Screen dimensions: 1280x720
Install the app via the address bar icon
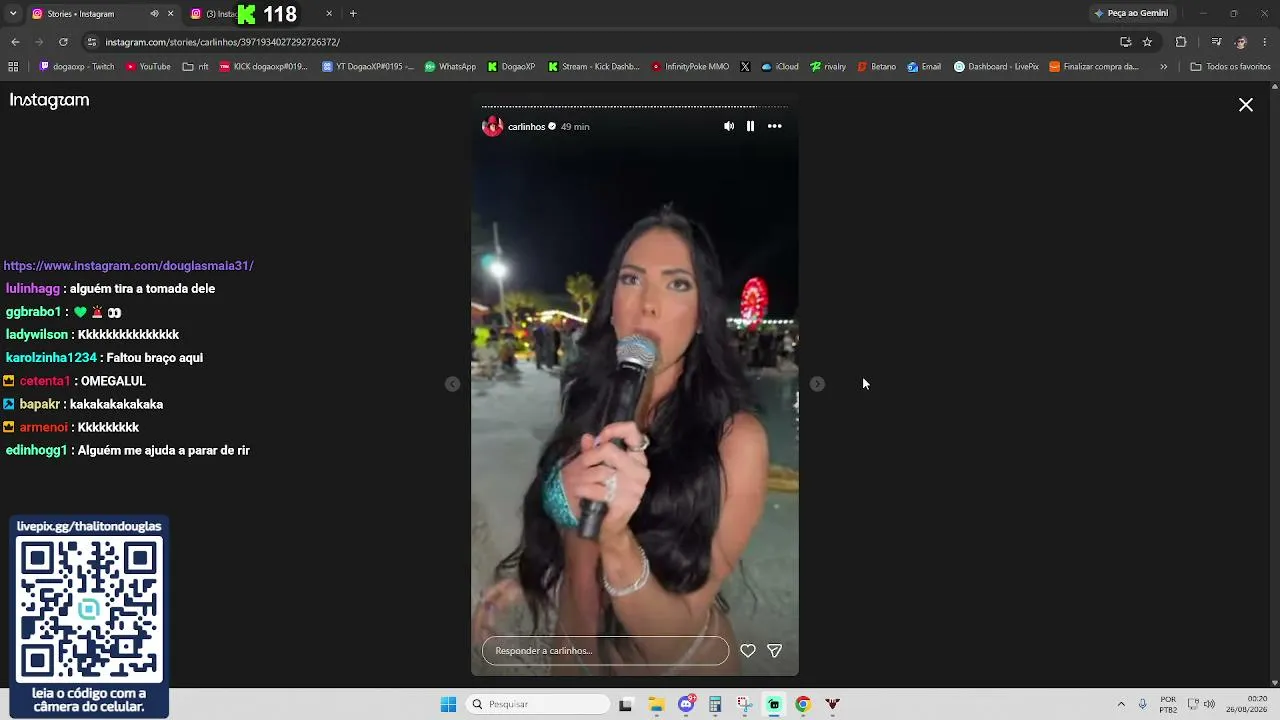(1125, 42)
